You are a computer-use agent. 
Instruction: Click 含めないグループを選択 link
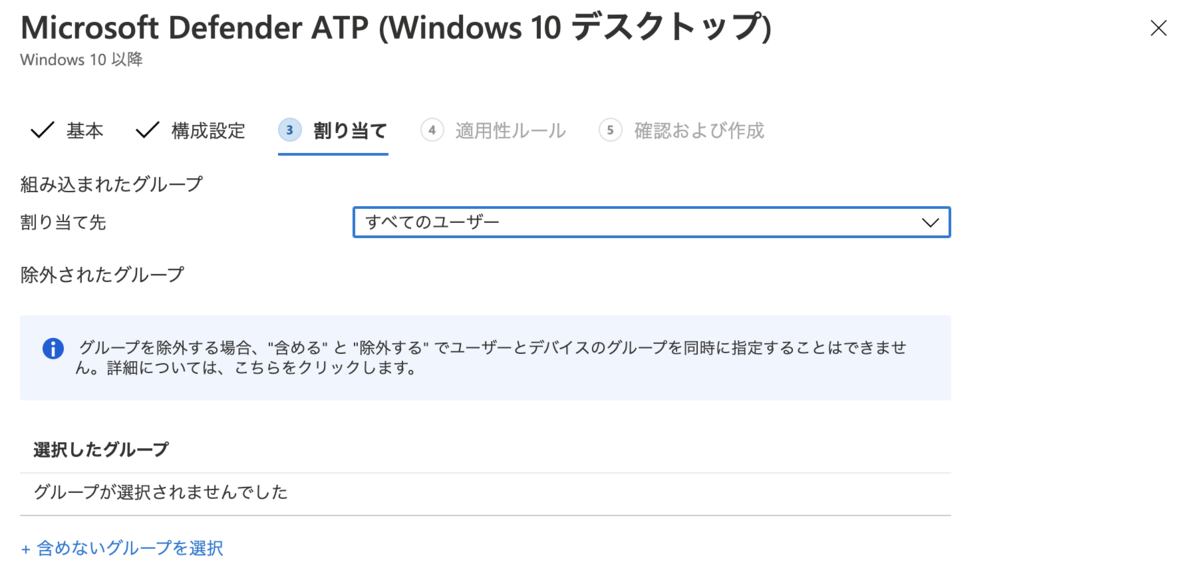[122, 548]
